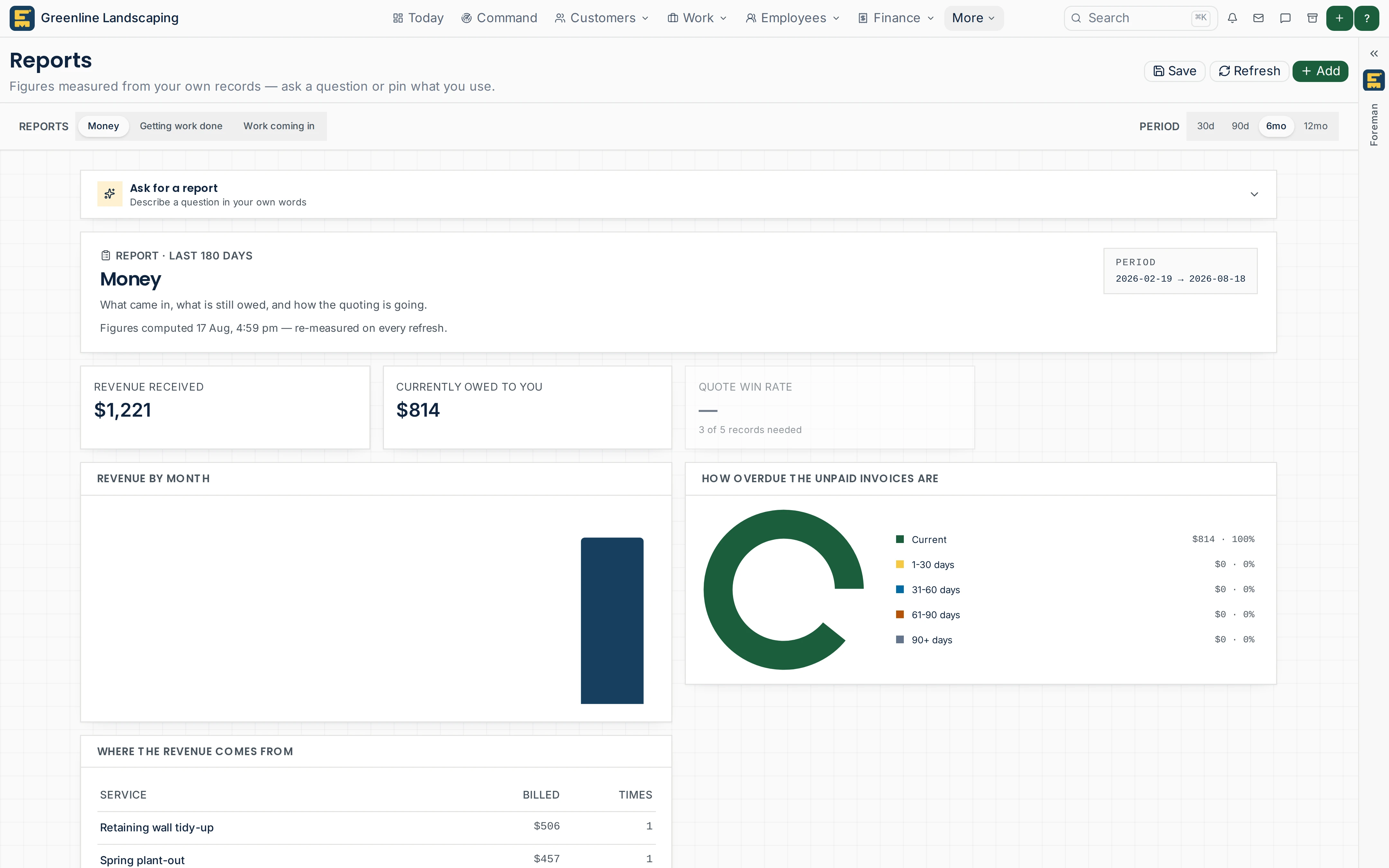This screenshot has width=1389, height=868.
Task: Open the mail envelope icon
Action: (x=1259, y=18)
